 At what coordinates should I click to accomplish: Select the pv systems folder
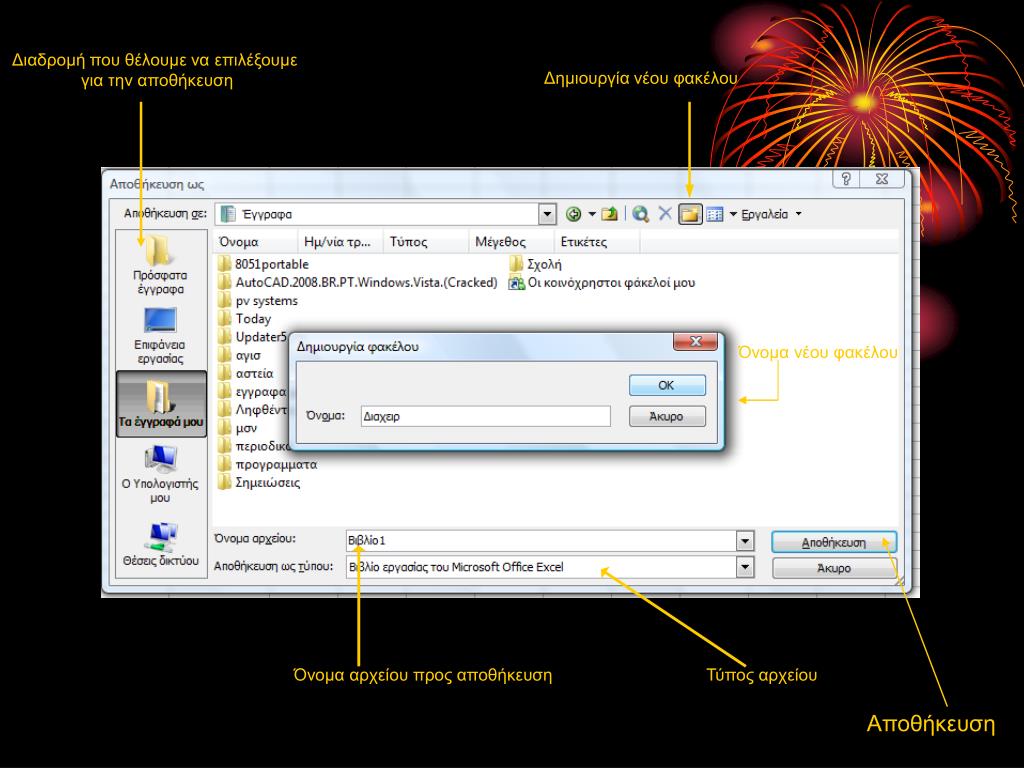(x=258, y=300)
